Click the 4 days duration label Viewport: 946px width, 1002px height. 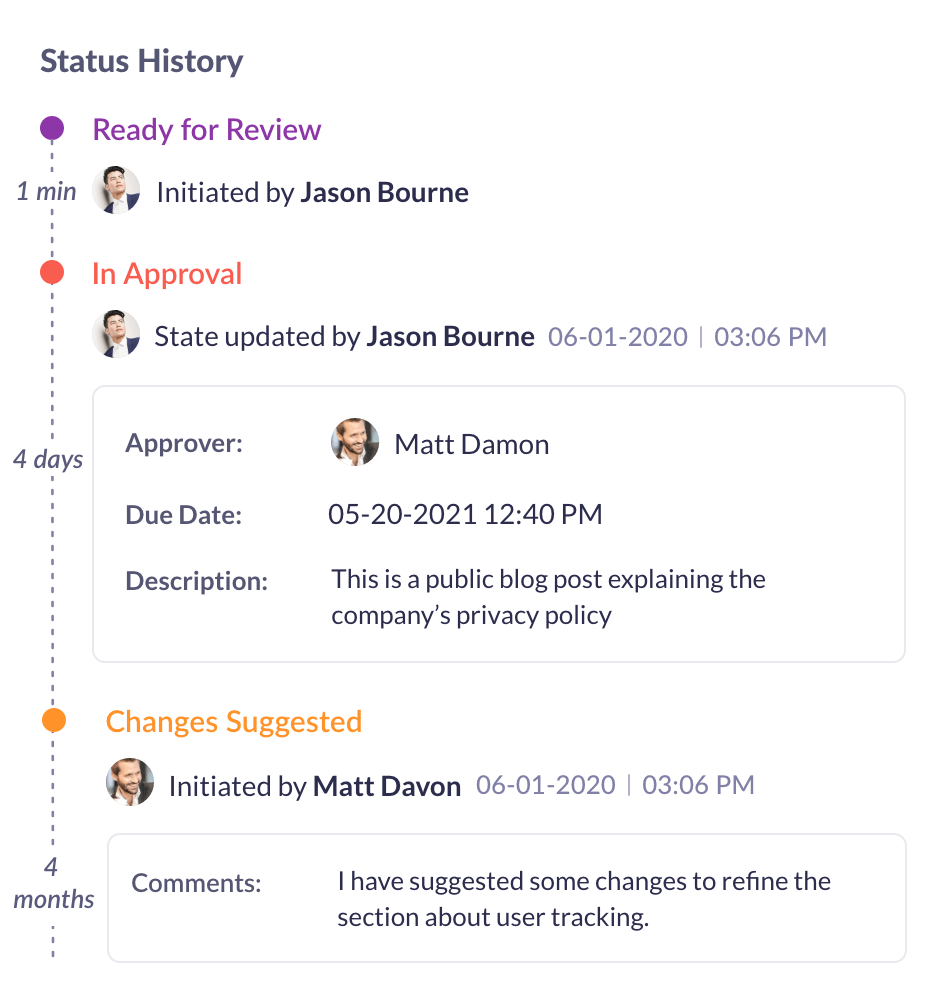[x=48, y=460]
